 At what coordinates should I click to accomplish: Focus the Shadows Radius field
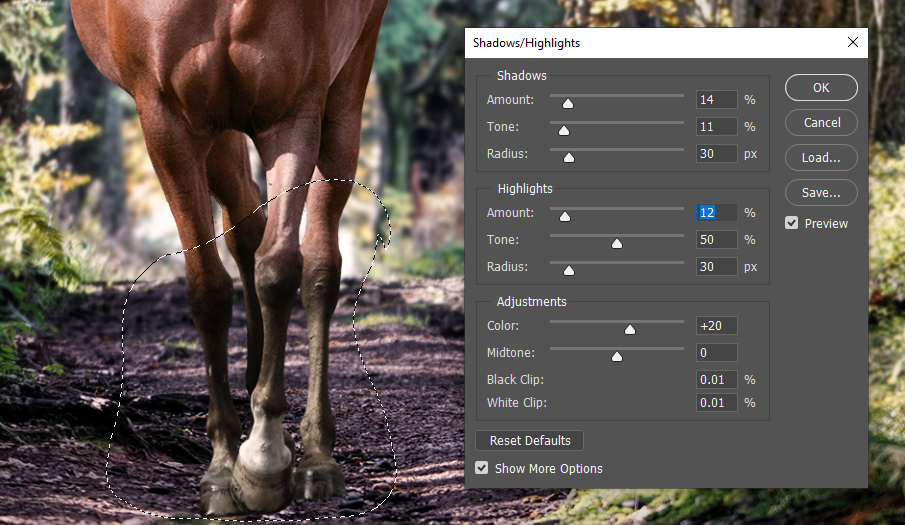(x=716, y=154)
